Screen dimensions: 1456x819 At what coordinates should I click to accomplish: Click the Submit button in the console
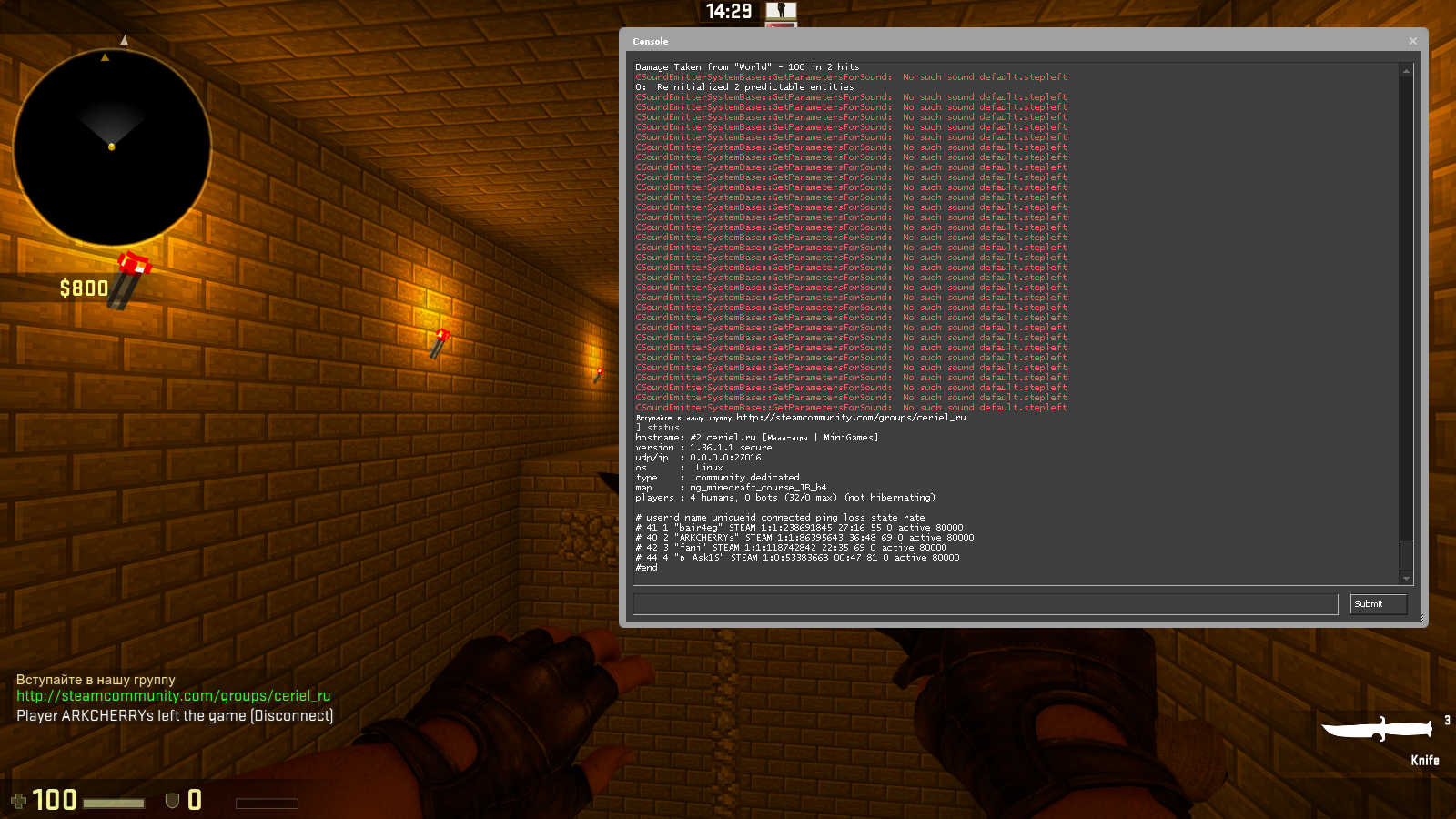[1378, 604]
